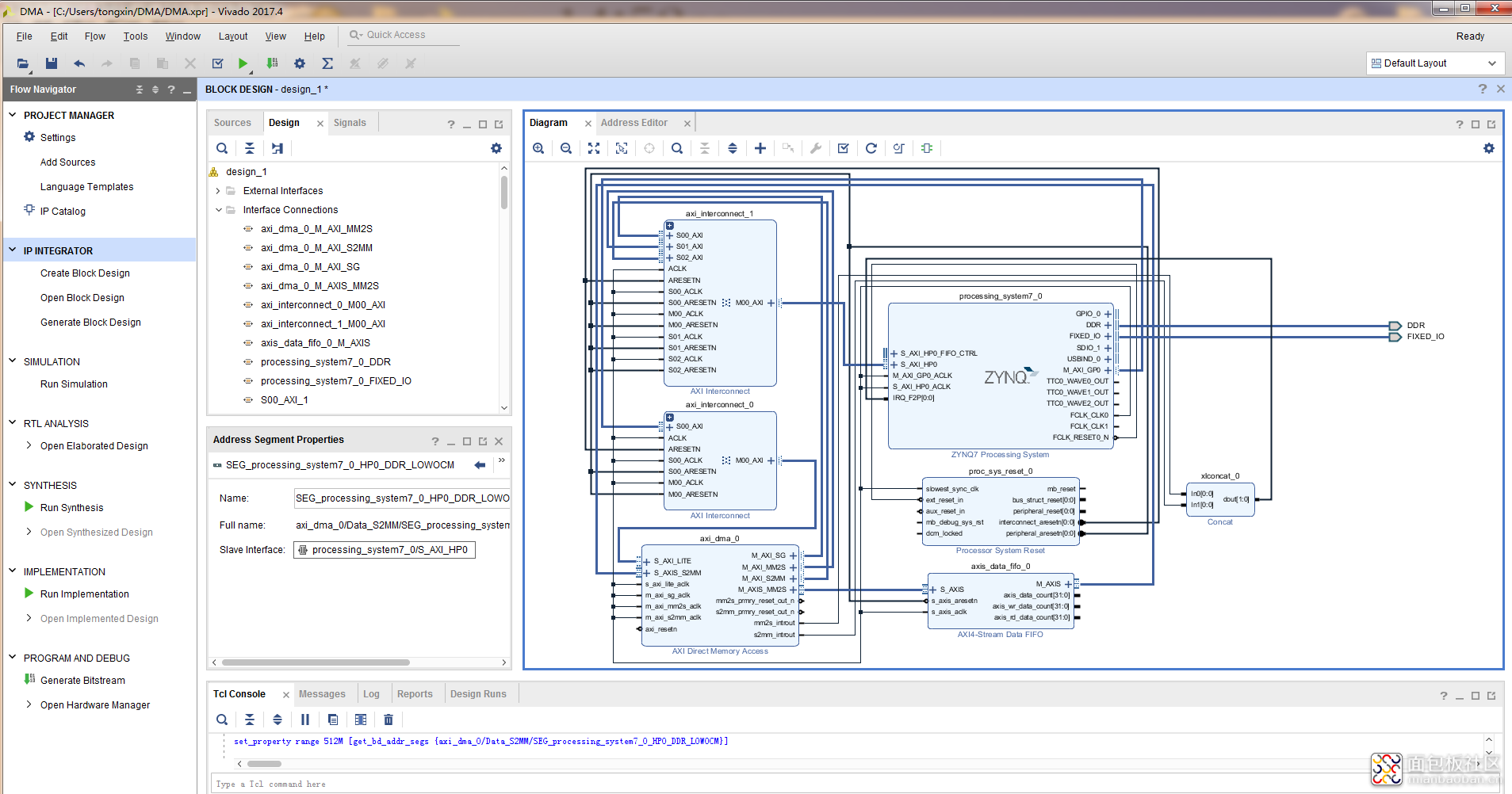1512x794 pixels.
Task: Zoom out of the block diagram
Action: [x=566, y=148]
